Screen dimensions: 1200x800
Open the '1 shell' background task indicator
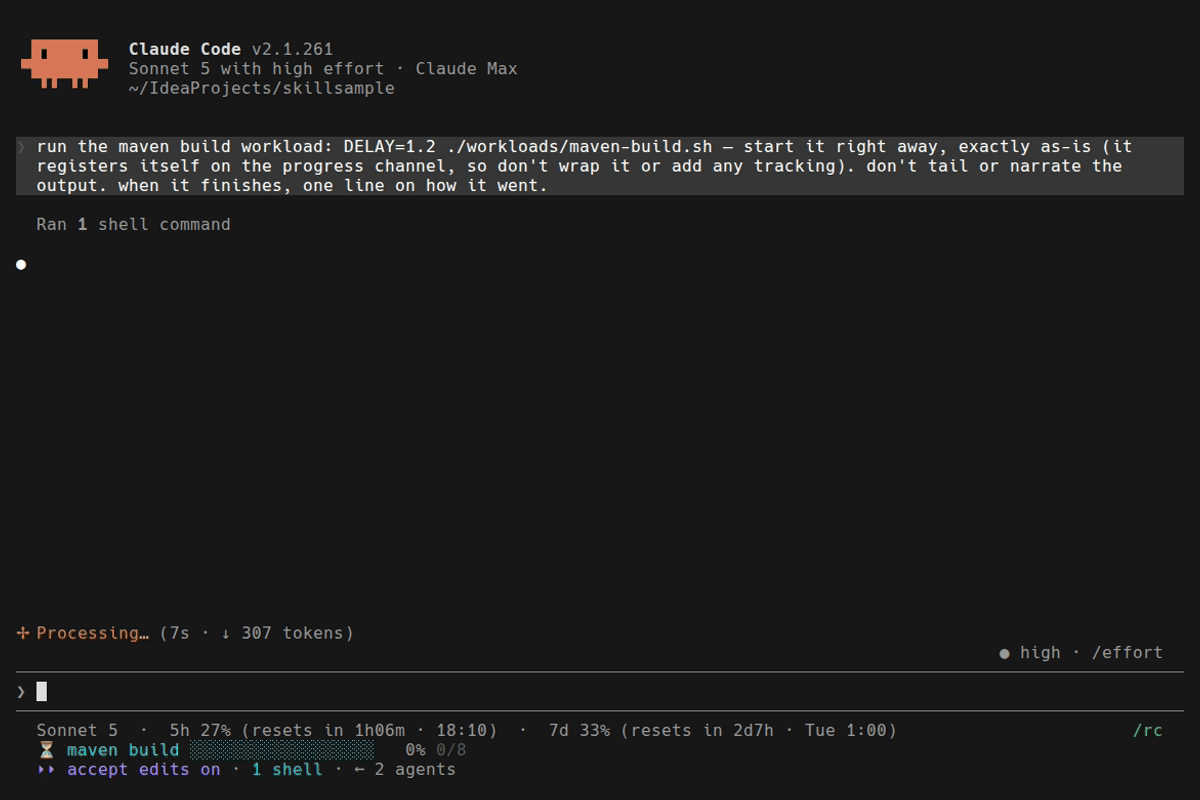[287, 770]
